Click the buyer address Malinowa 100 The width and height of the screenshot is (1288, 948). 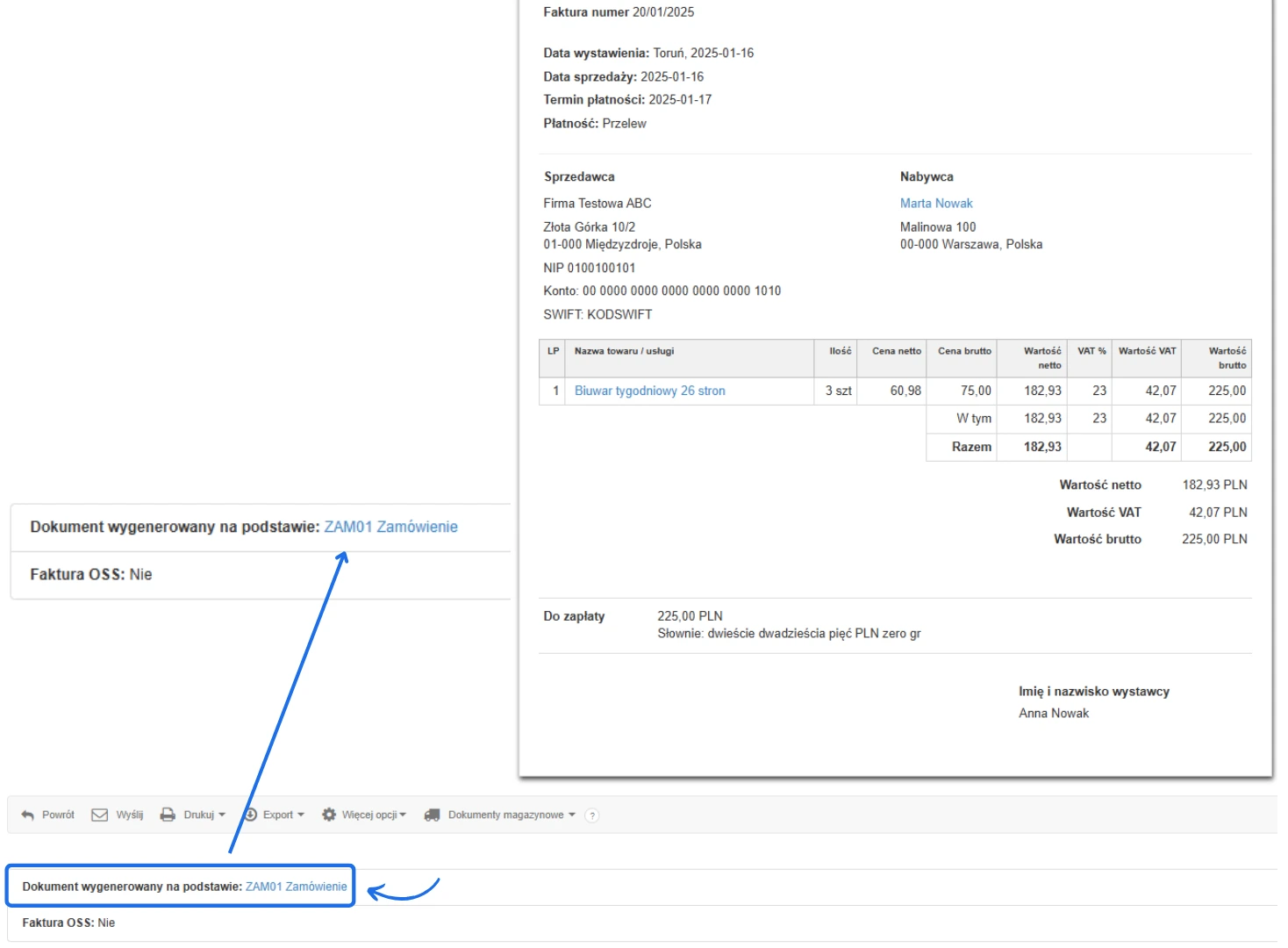938,226
